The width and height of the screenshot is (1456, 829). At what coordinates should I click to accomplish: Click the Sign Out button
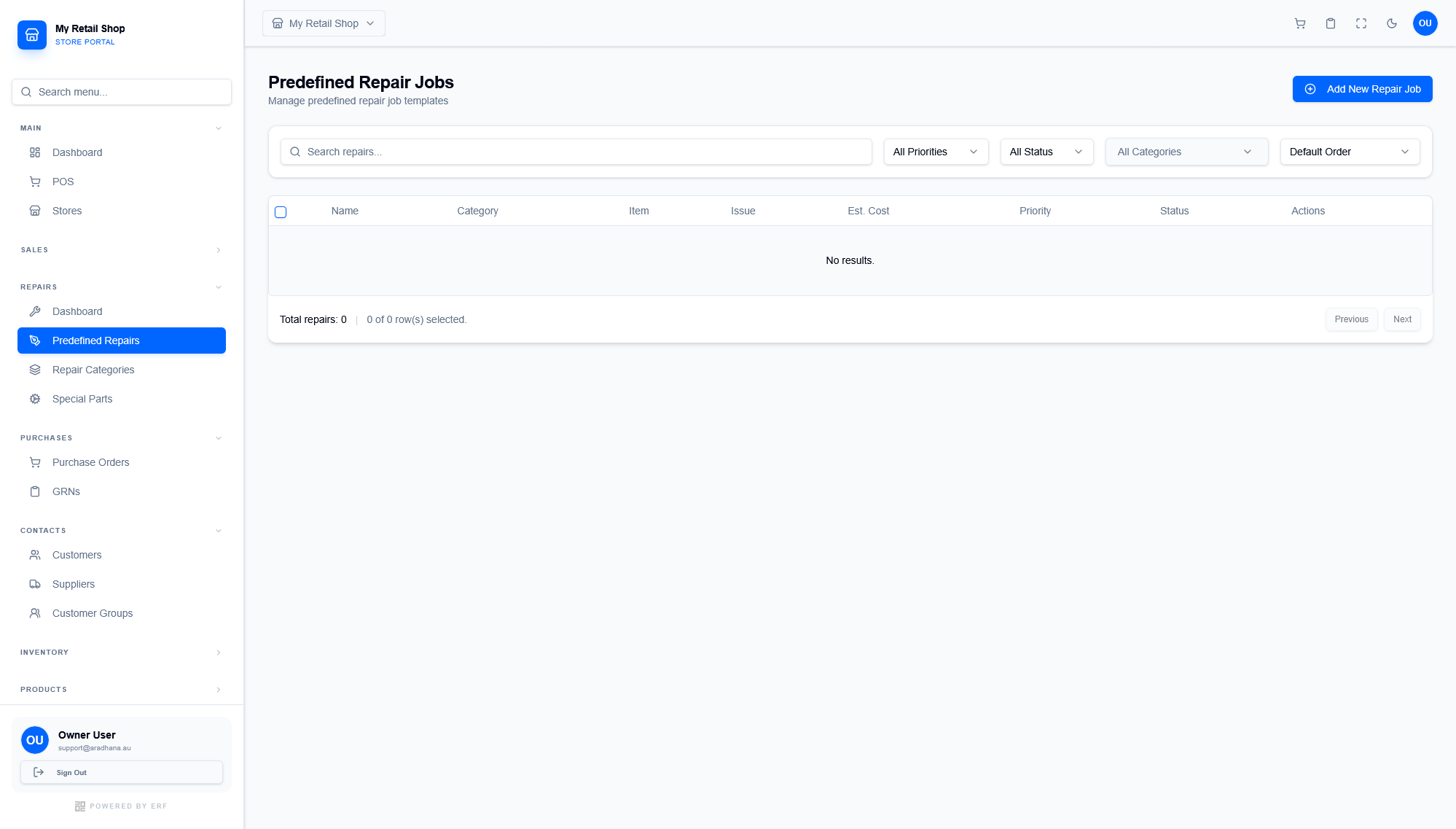(121, 772)
